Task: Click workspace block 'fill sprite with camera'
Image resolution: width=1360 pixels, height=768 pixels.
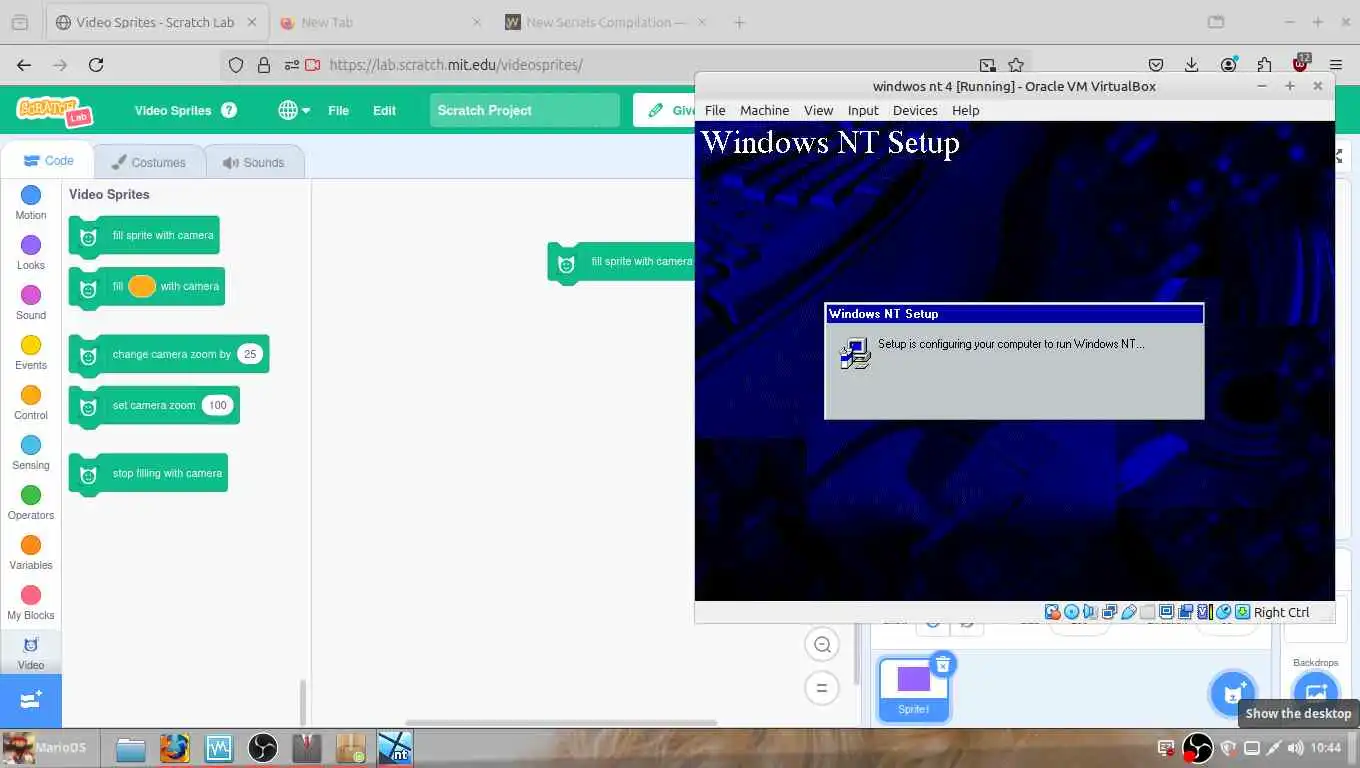Action: (622, 262)
